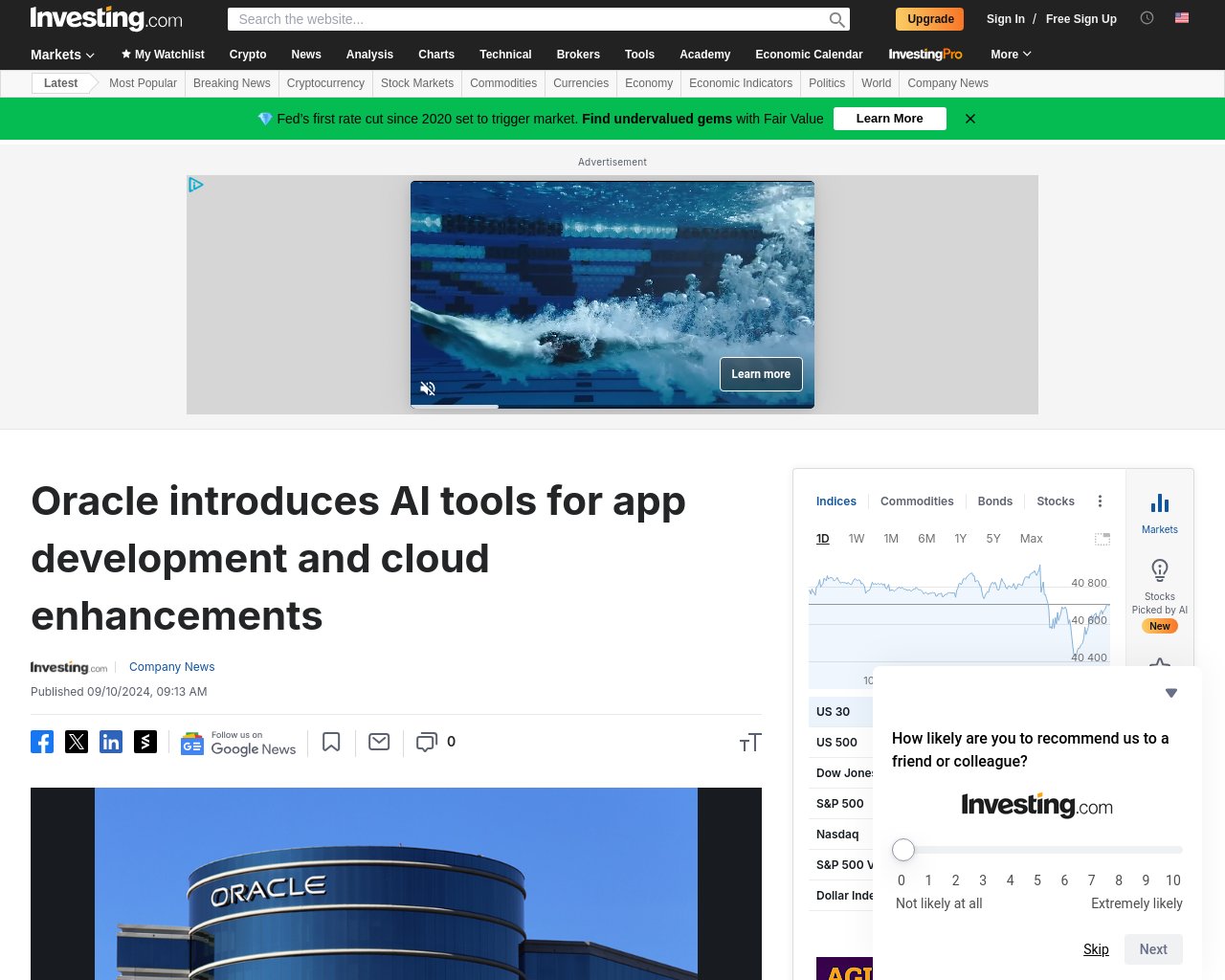Open InvestingPro from navigation
Screen dimensions: 1225x980
click(x=925, y=55)
